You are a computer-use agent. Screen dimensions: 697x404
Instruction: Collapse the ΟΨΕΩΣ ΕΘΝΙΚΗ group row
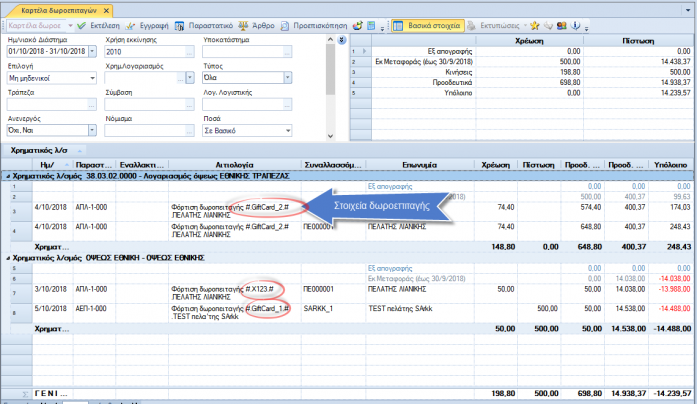(8, 258)
